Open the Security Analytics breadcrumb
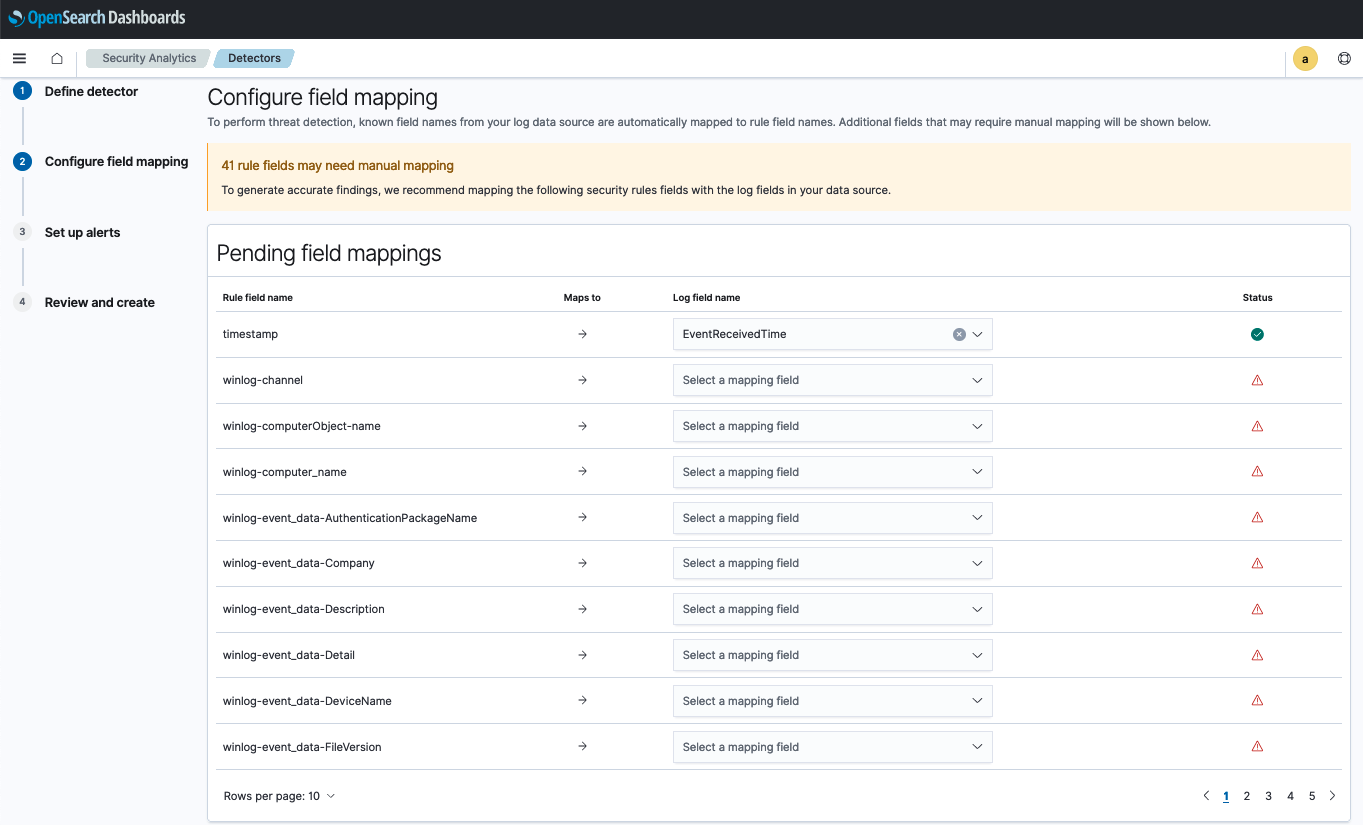 (x=149, y=58)
